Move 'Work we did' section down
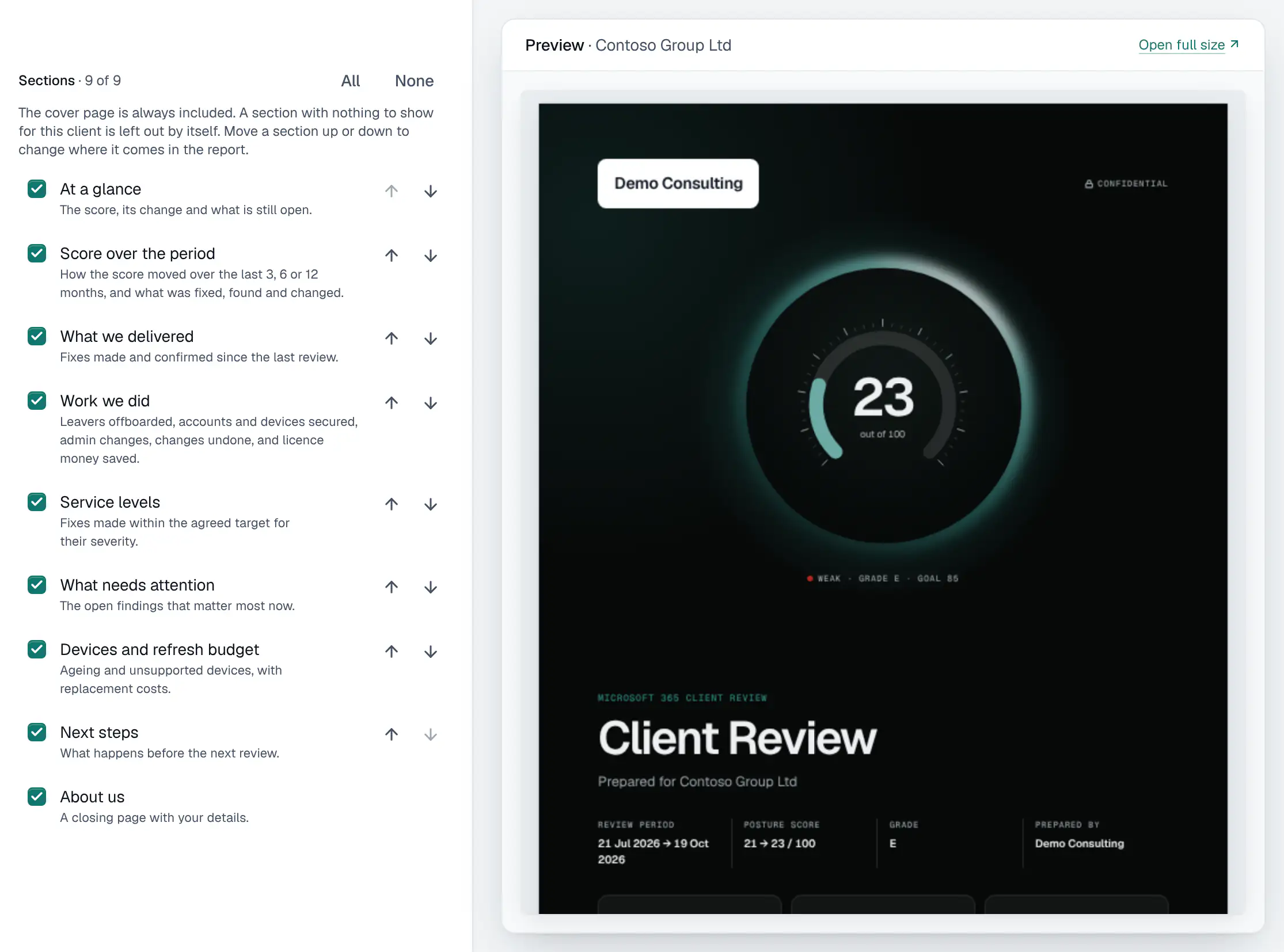1284x952 pixels. coord(430,403)
